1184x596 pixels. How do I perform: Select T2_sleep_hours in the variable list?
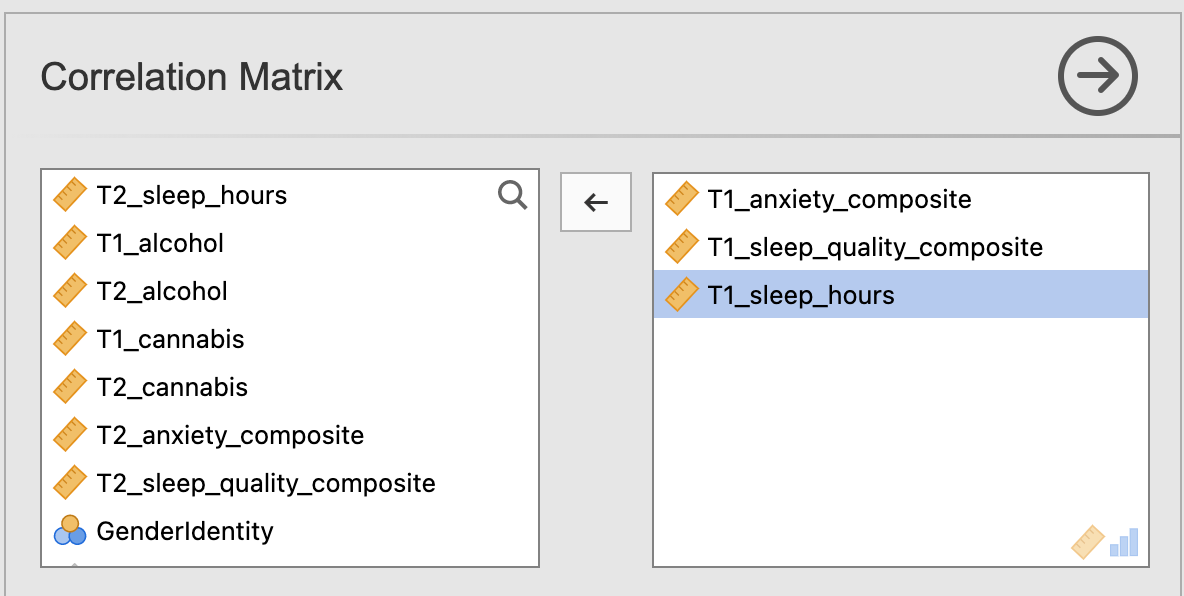pos(290,196)
